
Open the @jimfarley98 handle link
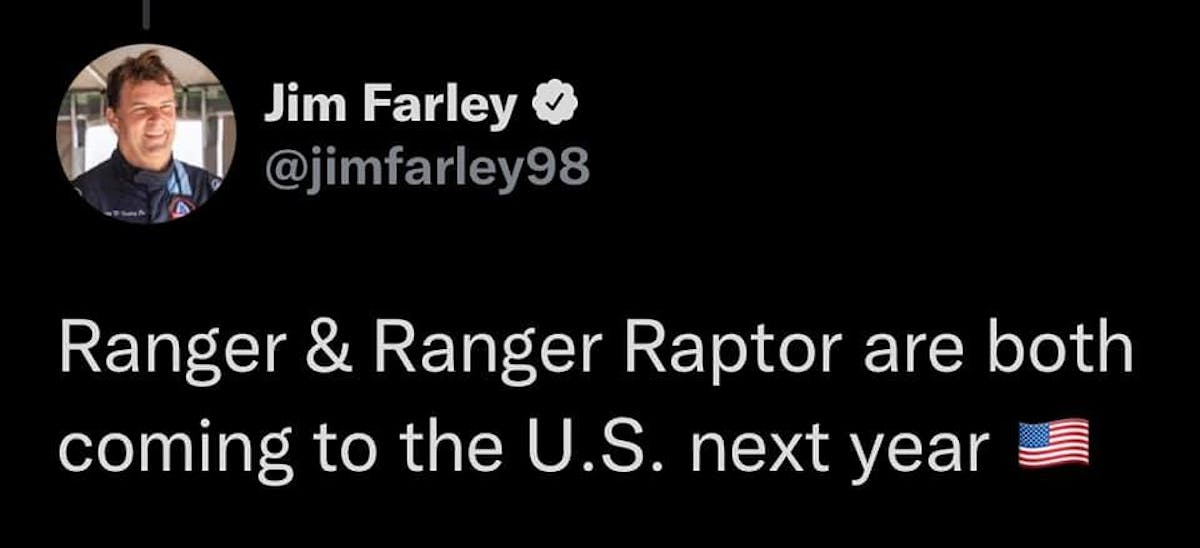click(x=425, y=166)
